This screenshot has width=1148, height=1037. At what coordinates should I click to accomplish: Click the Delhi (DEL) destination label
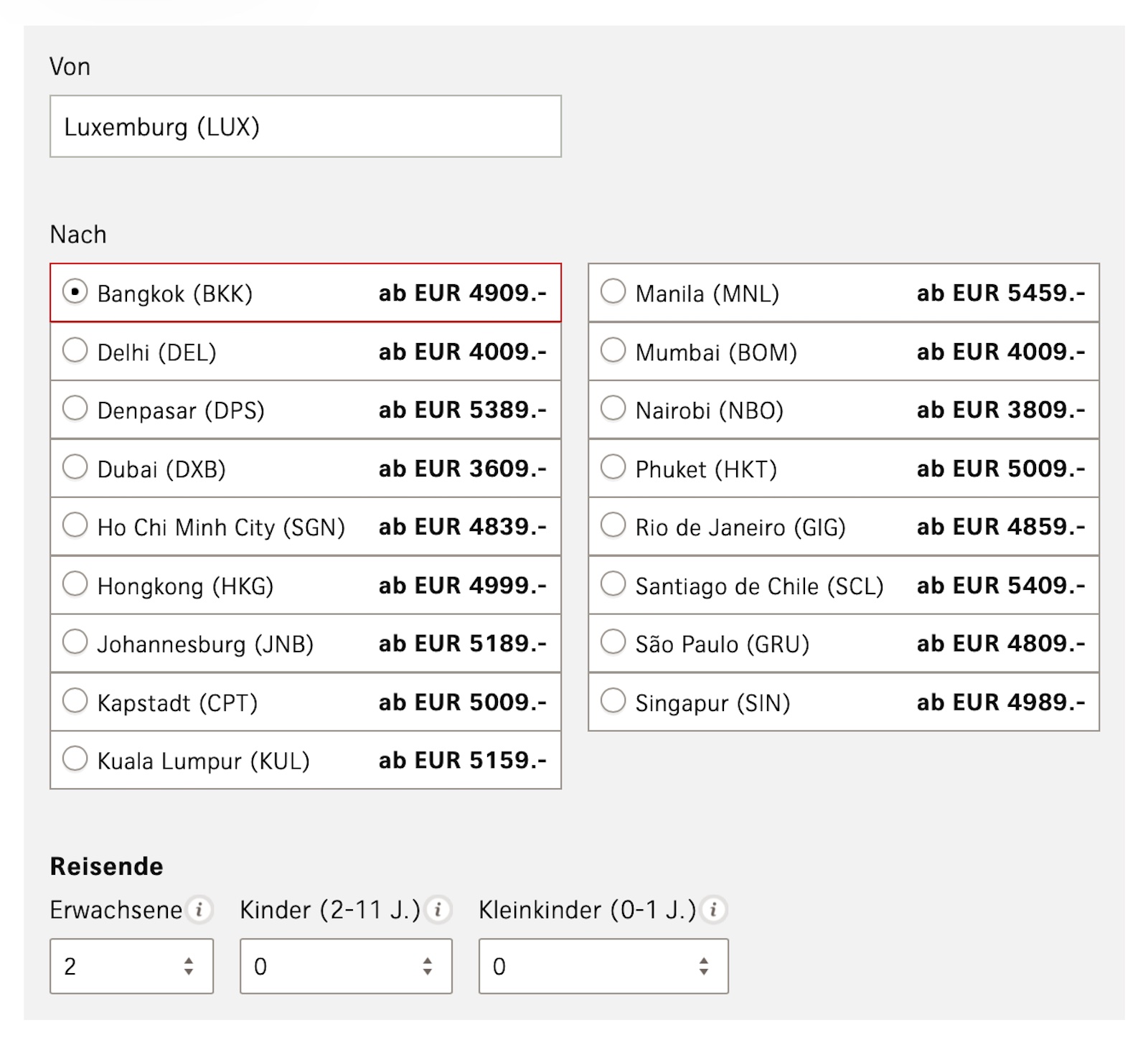(x=156, y=352)
